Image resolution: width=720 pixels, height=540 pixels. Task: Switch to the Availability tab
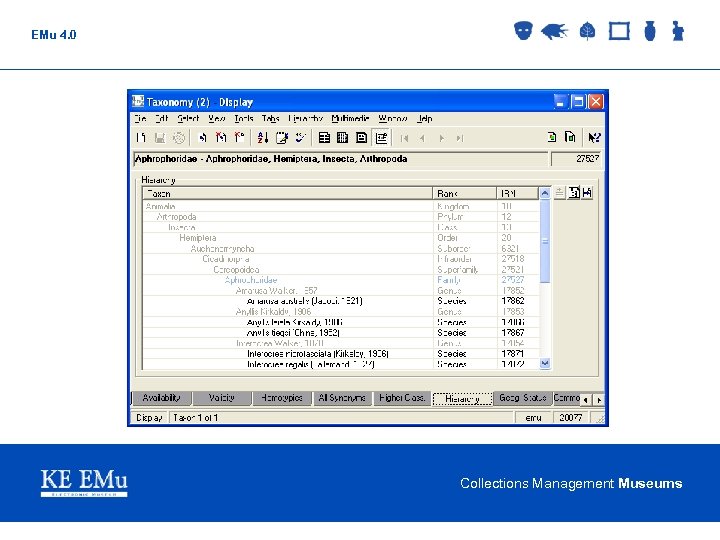(161, 398)
